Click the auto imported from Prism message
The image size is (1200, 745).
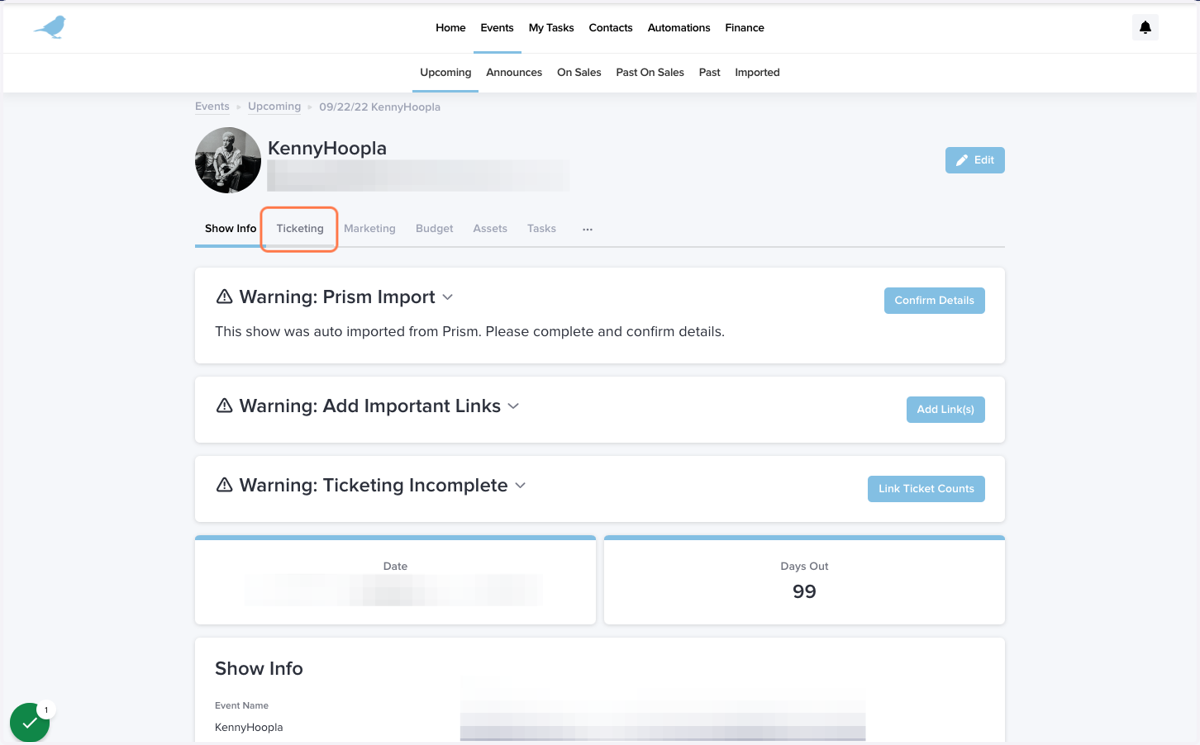coord(470,331)
